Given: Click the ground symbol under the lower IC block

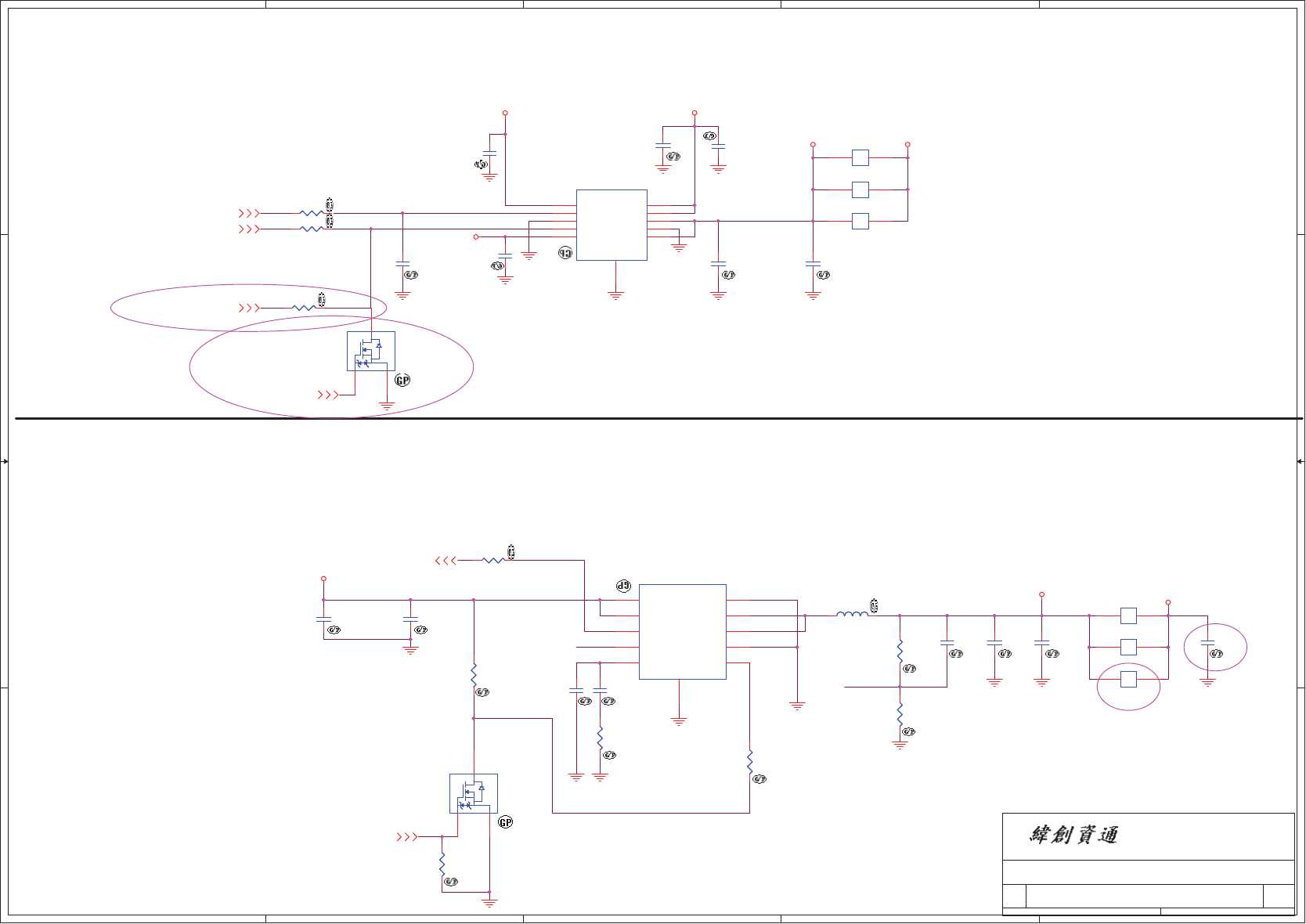Looking at the screenshot, I should 679,721.
